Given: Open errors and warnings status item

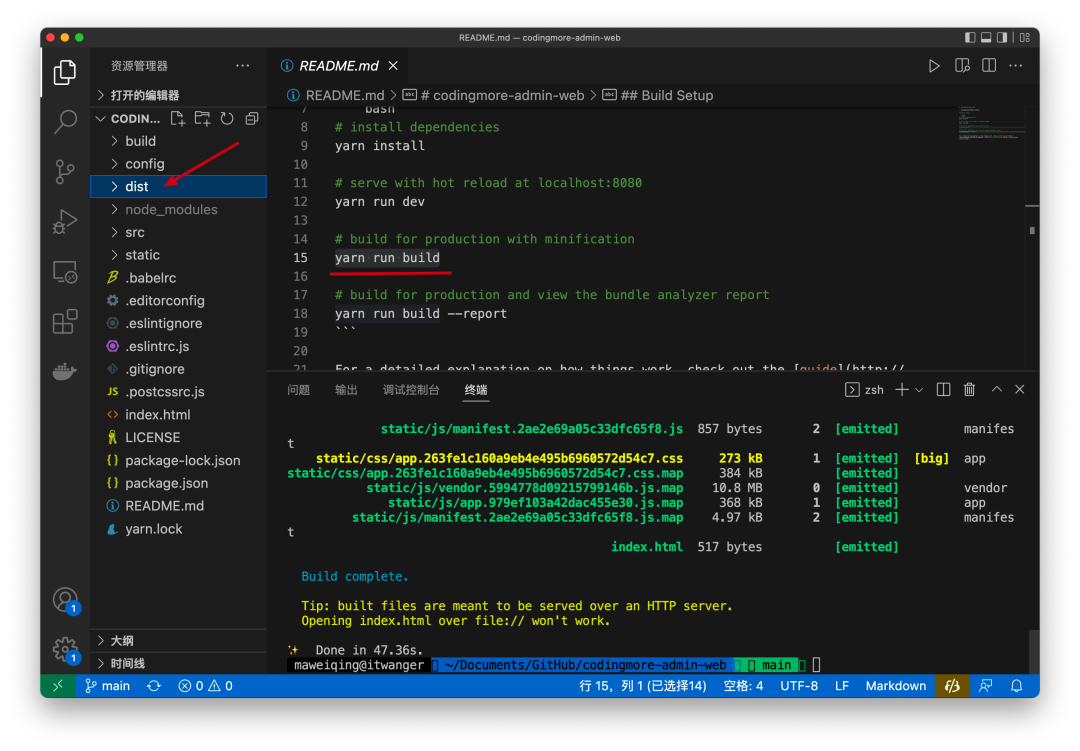Looking at the screenshot, I should 205,686.
